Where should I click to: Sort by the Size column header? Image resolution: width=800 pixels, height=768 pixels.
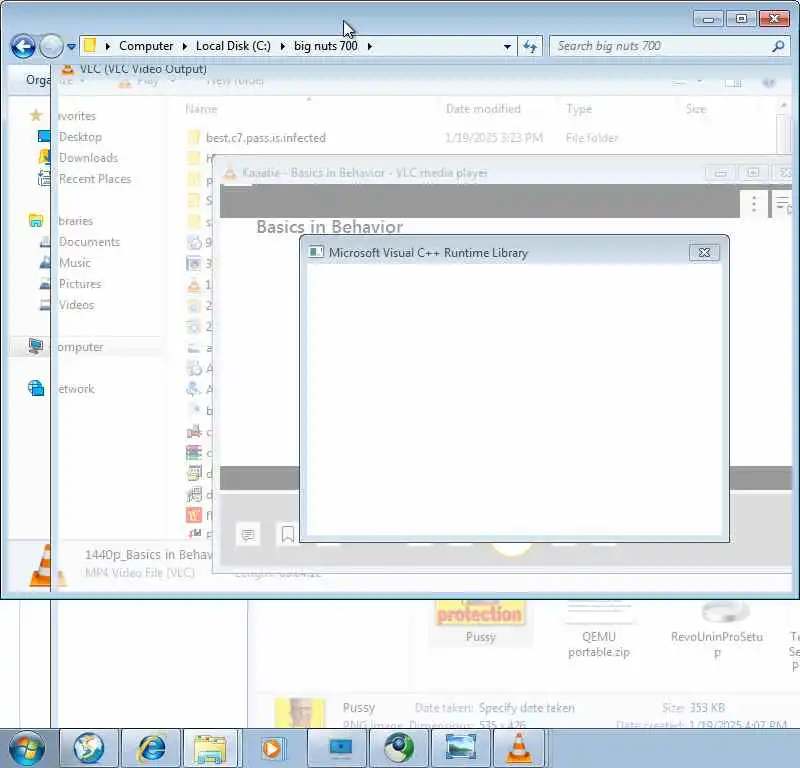[x=696, y=109]
